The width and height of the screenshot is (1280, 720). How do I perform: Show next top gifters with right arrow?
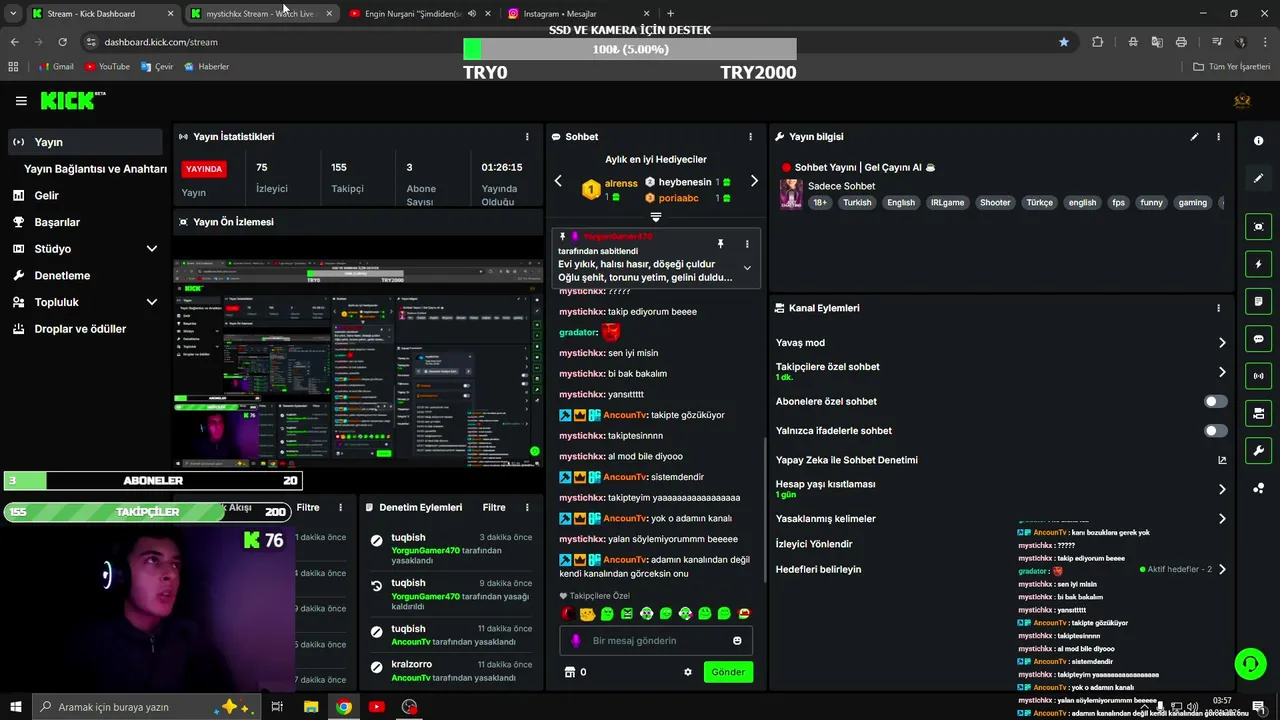tap(754, 181)
